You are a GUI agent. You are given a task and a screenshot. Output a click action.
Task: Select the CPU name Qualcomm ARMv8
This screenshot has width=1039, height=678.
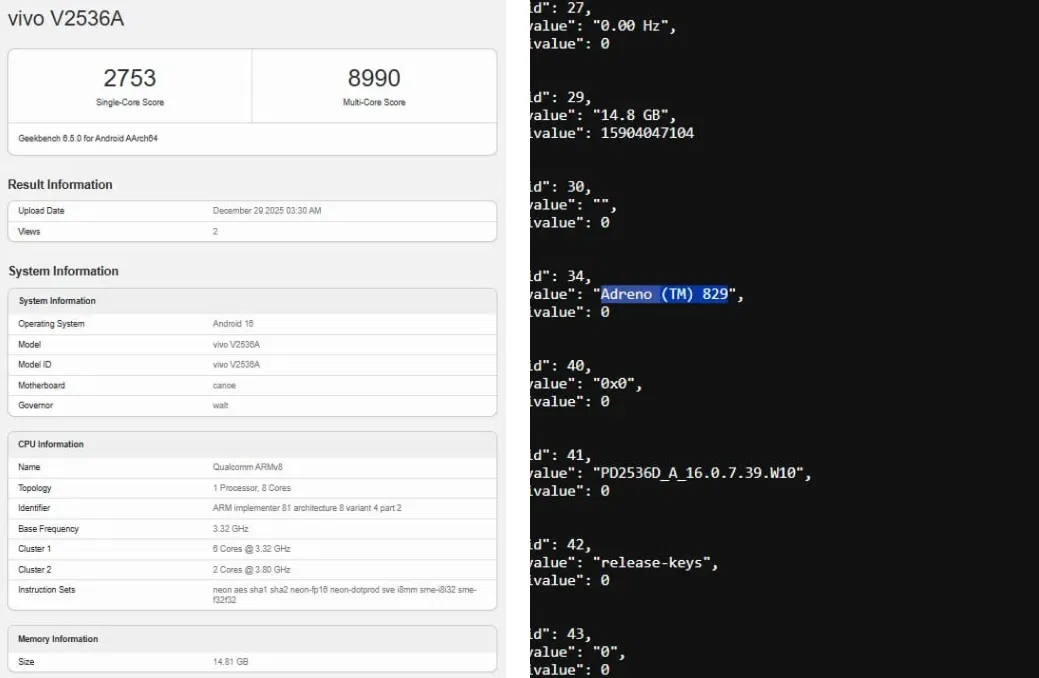(x=248, y=467)
